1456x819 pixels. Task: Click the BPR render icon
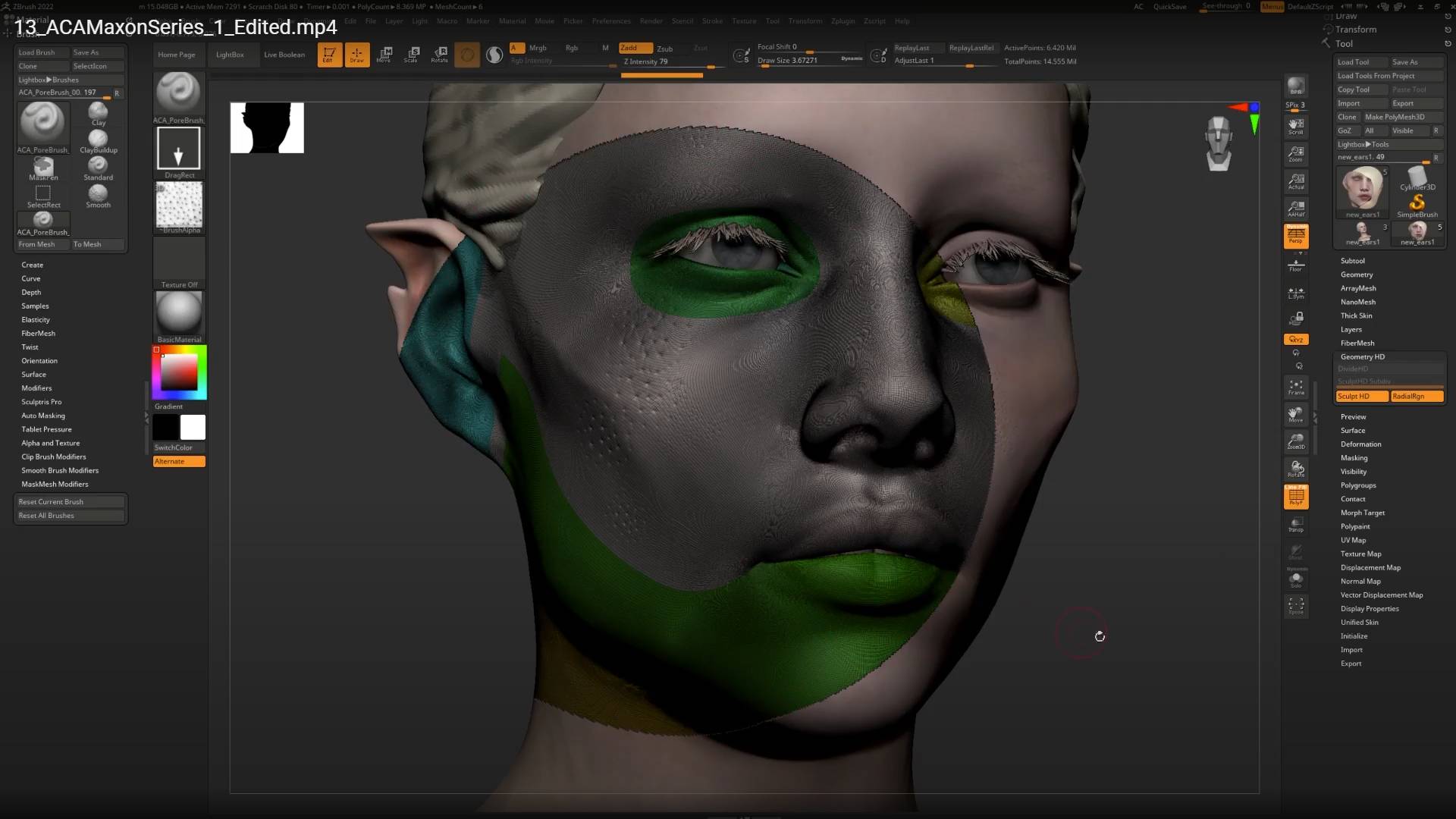tap(1296, 86)
